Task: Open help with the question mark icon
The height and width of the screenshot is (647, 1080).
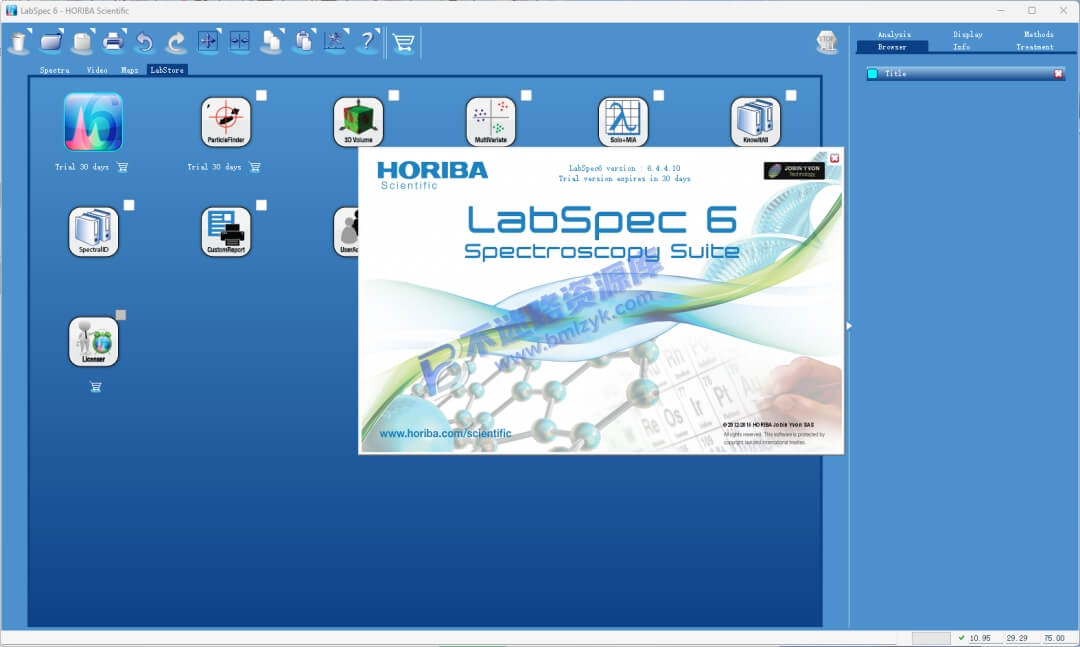Action: [368, 42]
